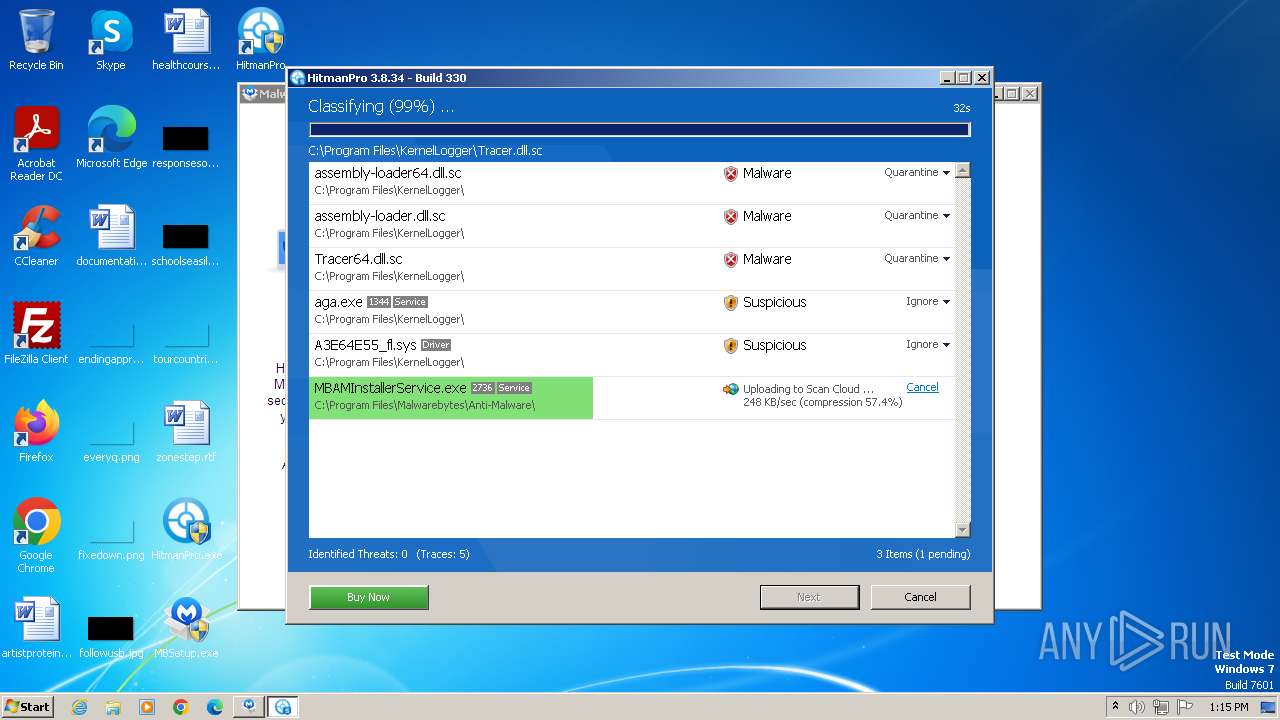Image resolution: width=1280 pixels, height=720 pixels.
Task: Open the endingappr desktop file
Action: [x=111, y=340]
